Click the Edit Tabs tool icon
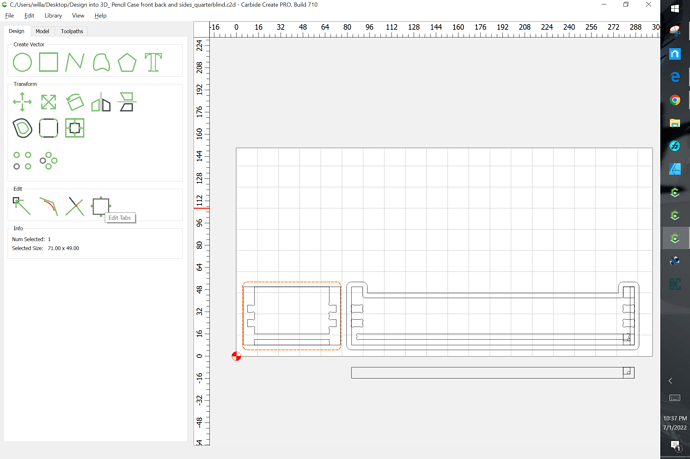Image resolution: width=690 pixels, height=459 pixels. (x=100, y=206)
